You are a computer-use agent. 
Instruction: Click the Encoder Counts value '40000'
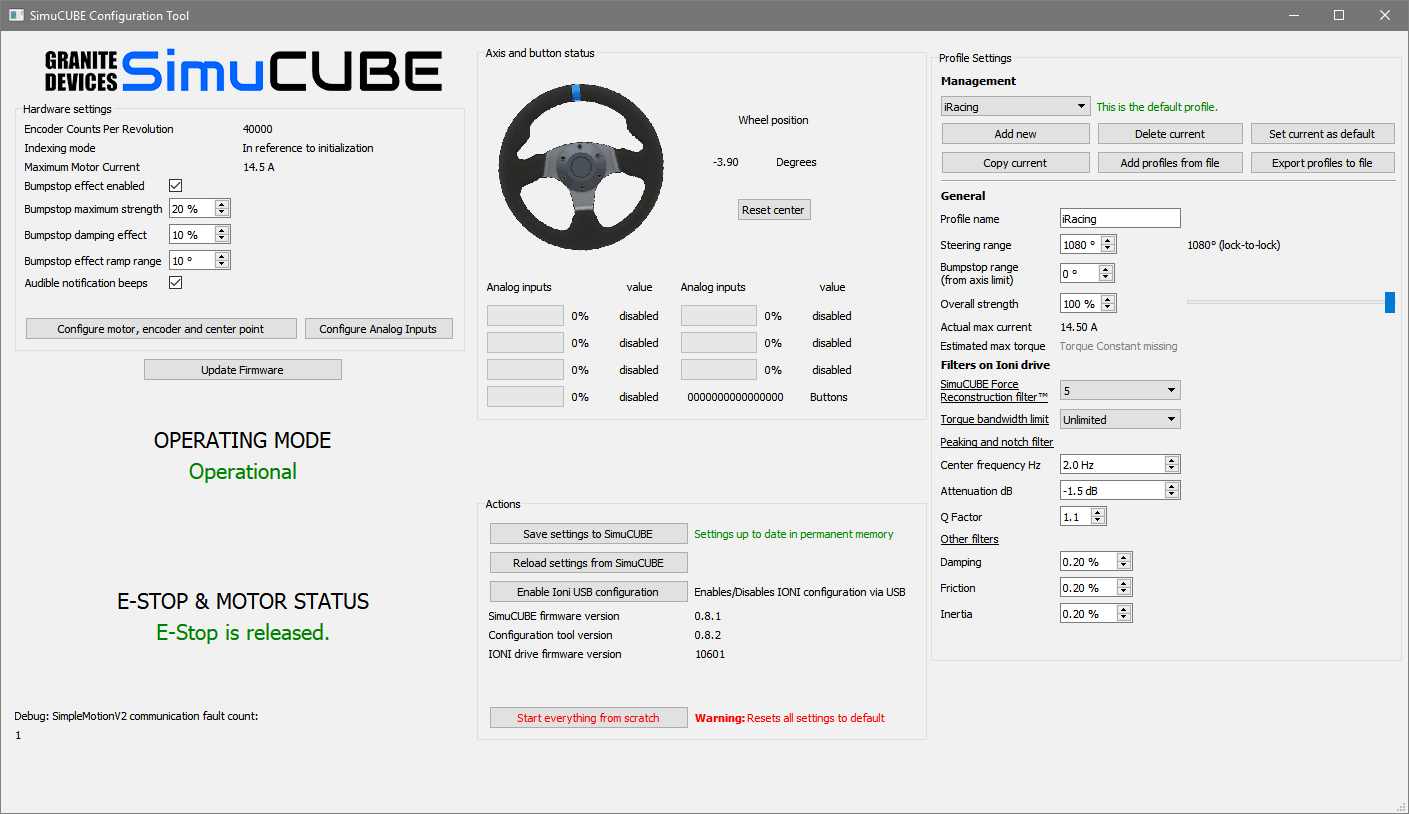[x=258, y=129]
